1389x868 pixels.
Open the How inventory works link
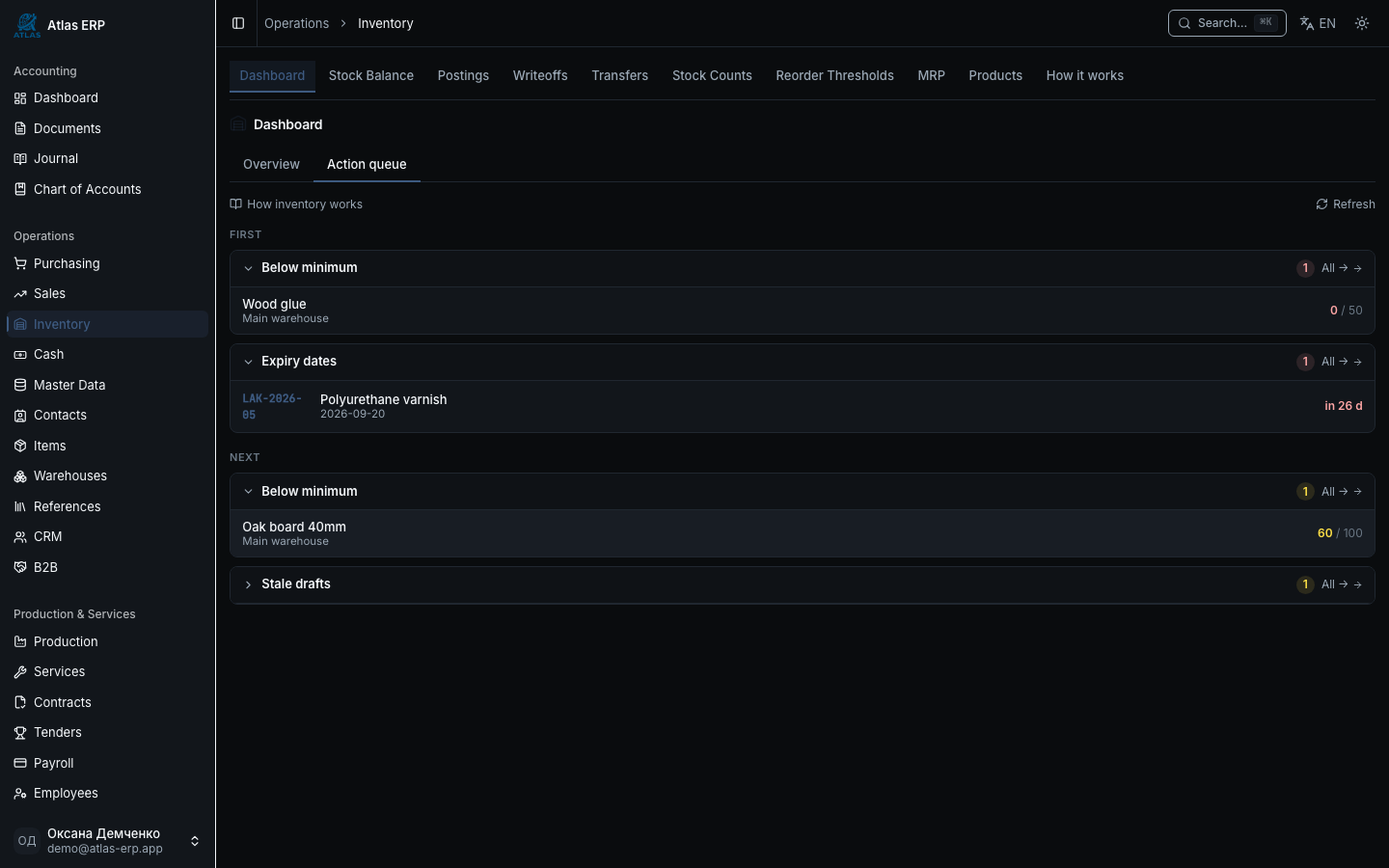[296, 204]
